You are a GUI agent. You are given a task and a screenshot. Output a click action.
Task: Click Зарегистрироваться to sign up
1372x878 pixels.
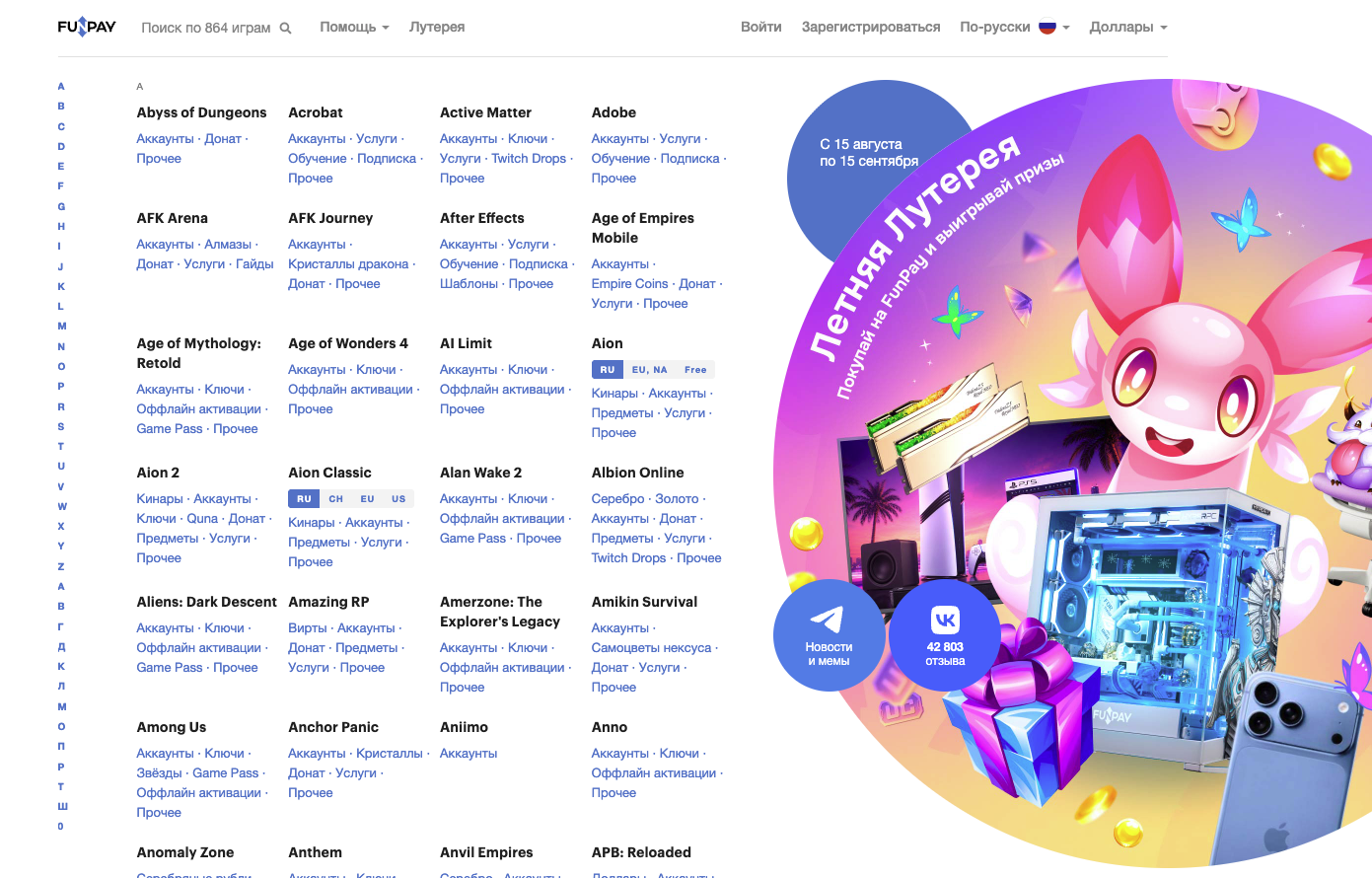coord(871,27)
